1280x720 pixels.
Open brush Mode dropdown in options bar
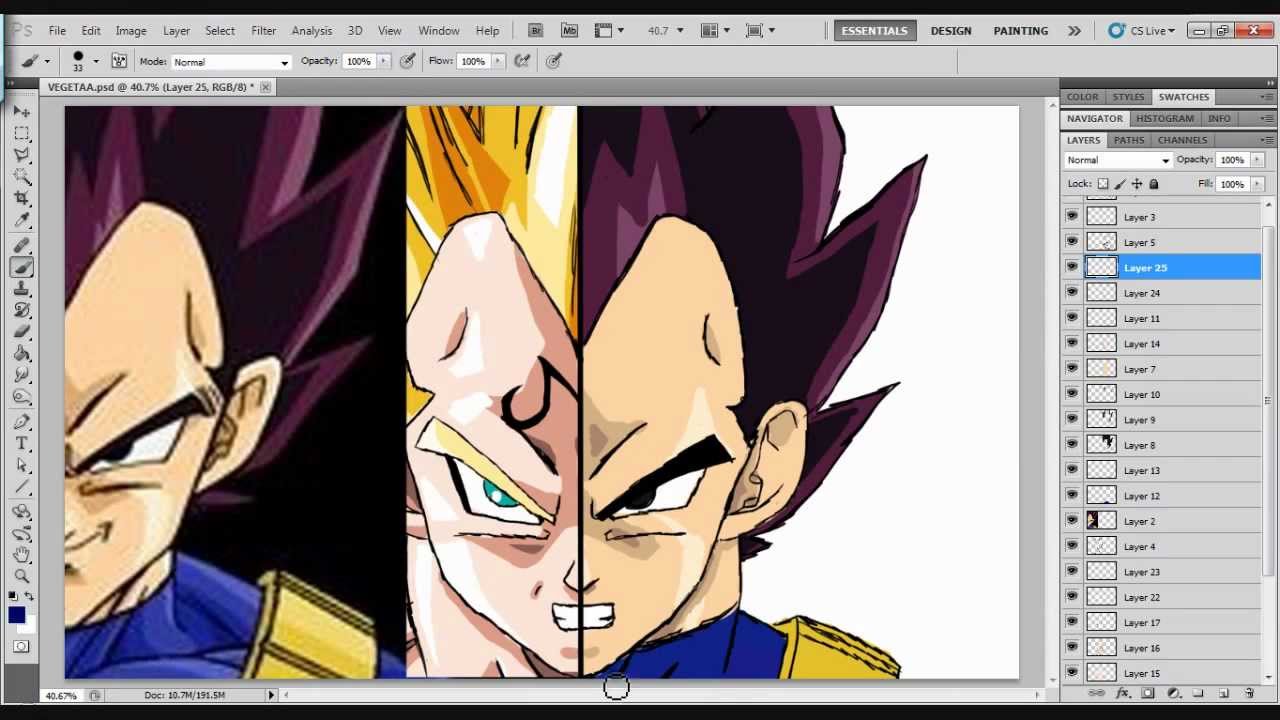pos(230,62)
